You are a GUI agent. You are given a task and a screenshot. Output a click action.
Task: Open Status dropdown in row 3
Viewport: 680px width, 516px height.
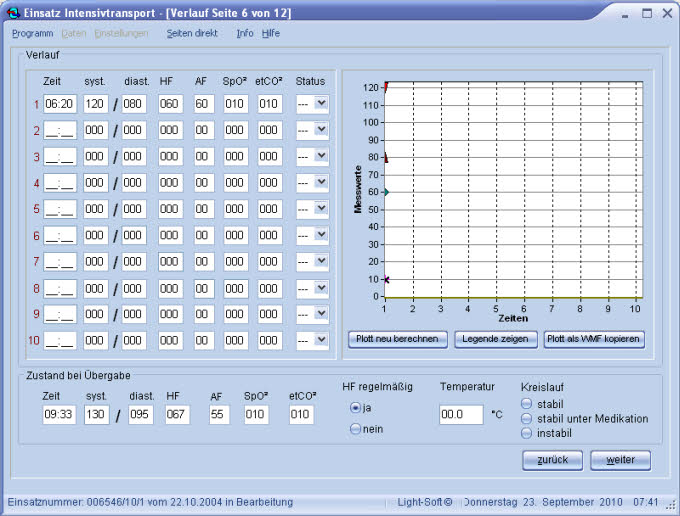click(x=321, y=156)
